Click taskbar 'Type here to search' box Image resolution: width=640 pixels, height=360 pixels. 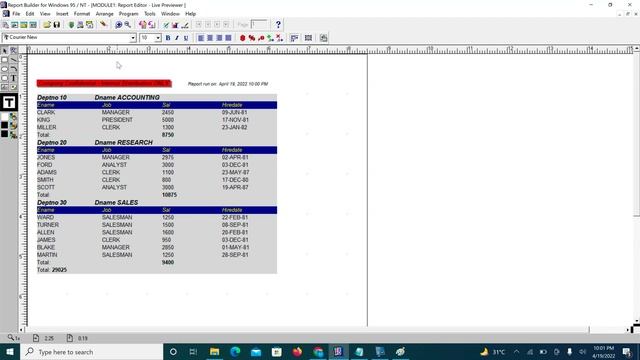pos(91,352)
